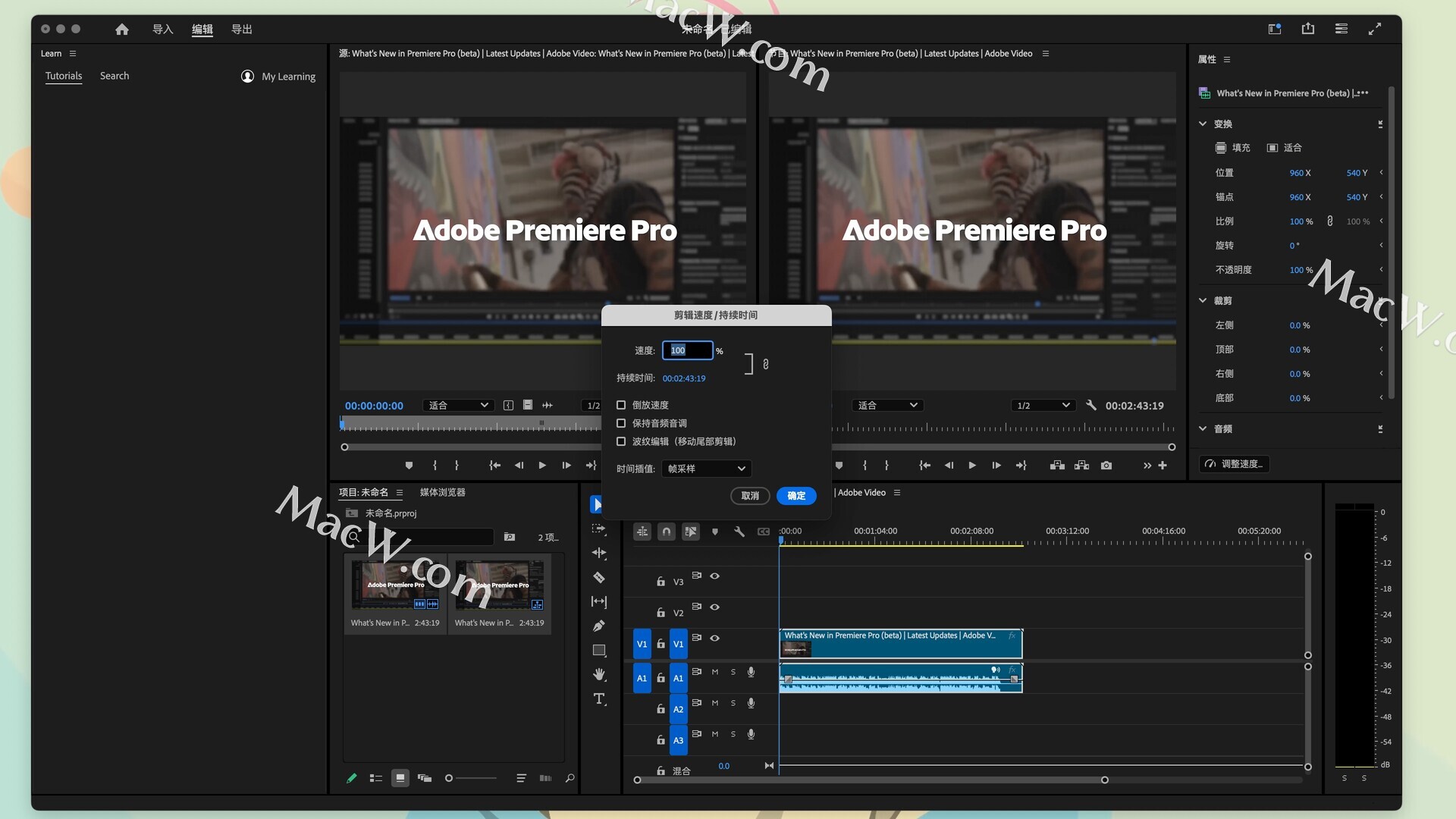Open the Tutorials tab
Viewport: 1456px width, 819px height.
[x=64, y=76]
